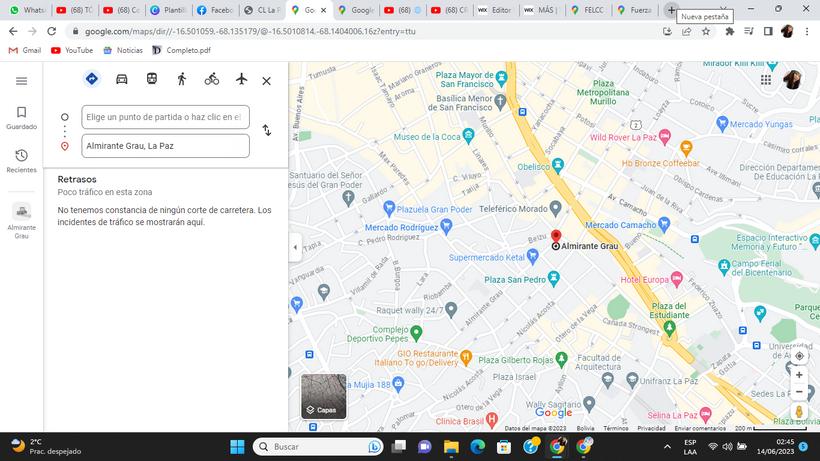Open the Completo.pdf bookmark
The height and width of the screenshot is (461, 820).
pos(181,50)
